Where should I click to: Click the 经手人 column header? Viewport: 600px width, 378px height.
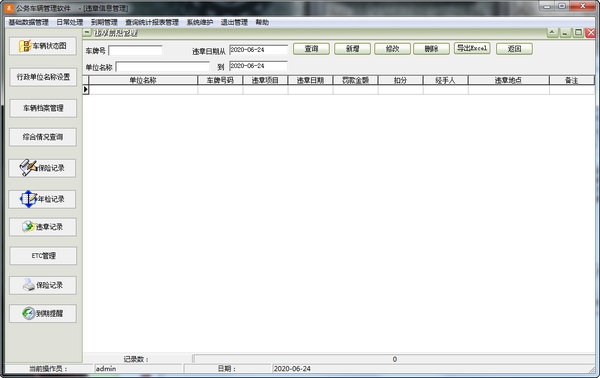coord(445,80)
